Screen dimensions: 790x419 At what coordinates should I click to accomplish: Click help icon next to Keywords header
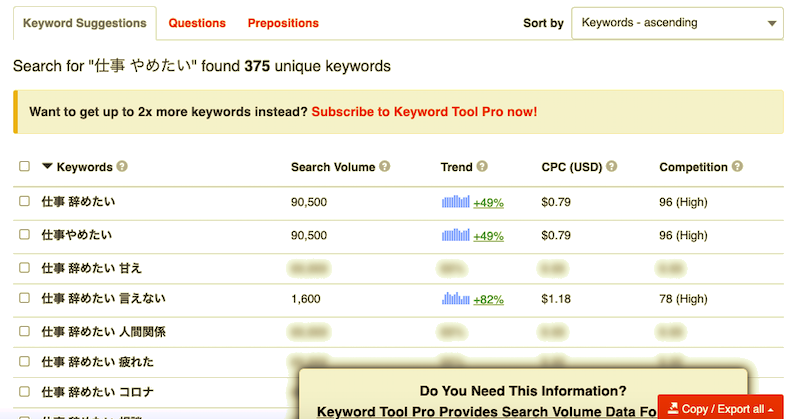click(122, 167)
